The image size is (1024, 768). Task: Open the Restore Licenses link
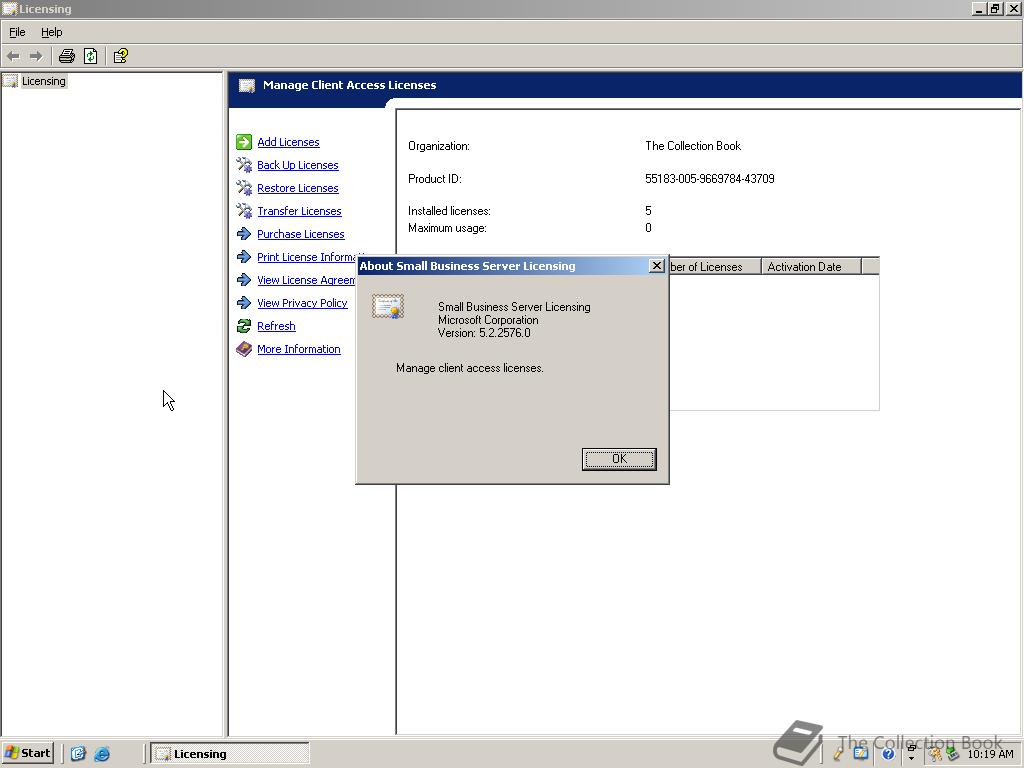[x=297, y=187]
